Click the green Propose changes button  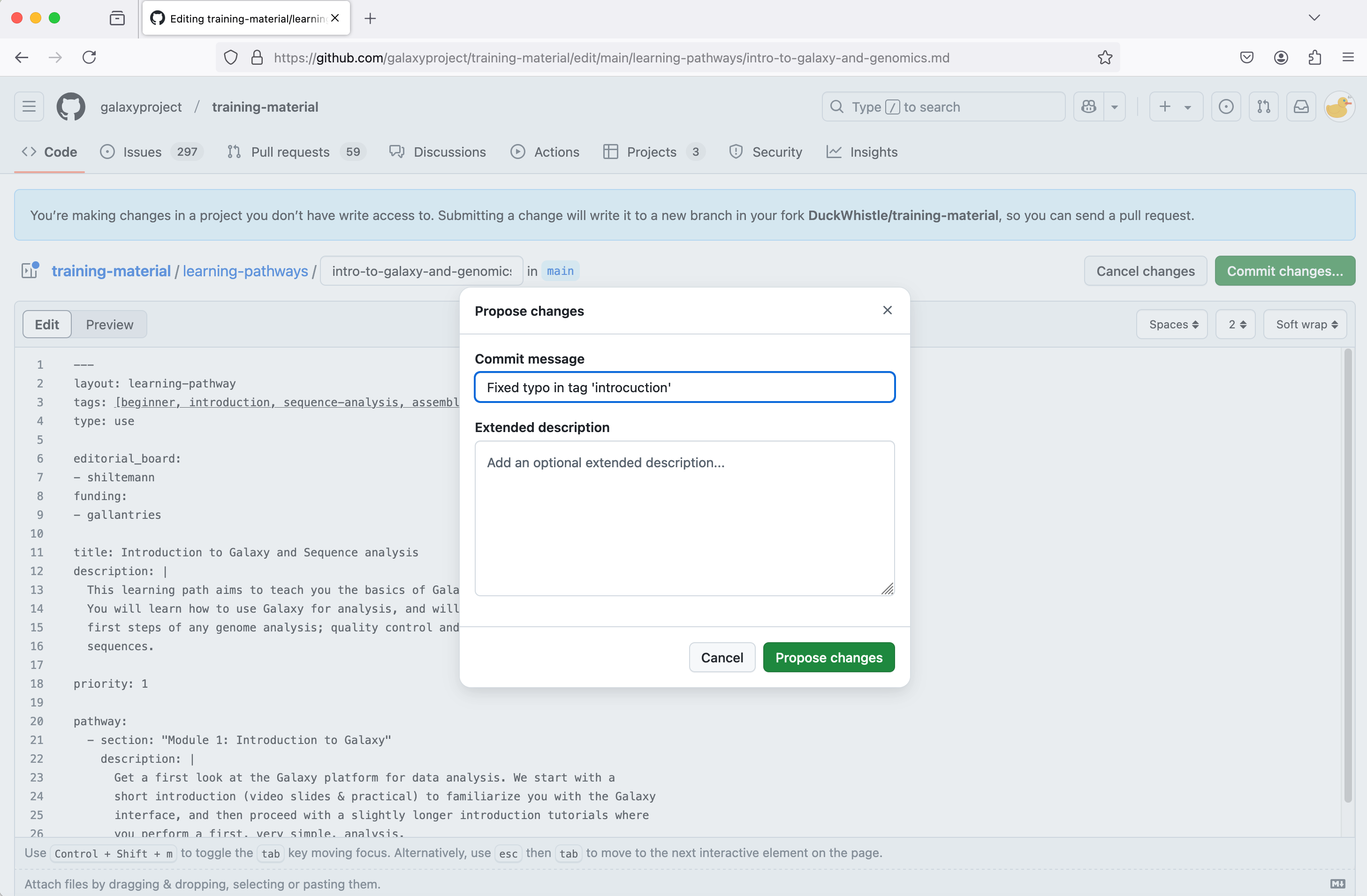click(829, 657)
